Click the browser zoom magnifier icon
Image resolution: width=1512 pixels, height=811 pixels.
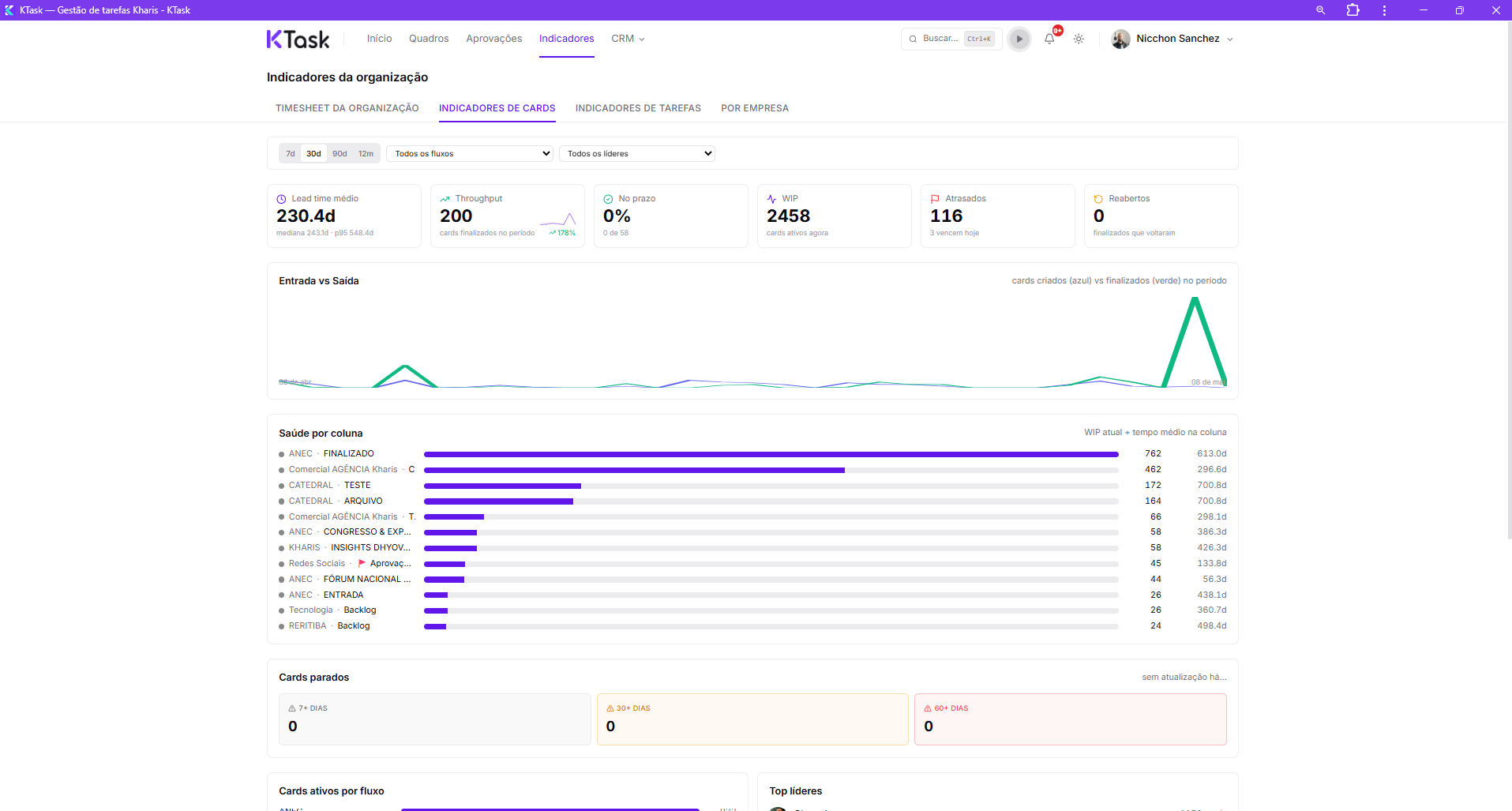(1320, 10)
